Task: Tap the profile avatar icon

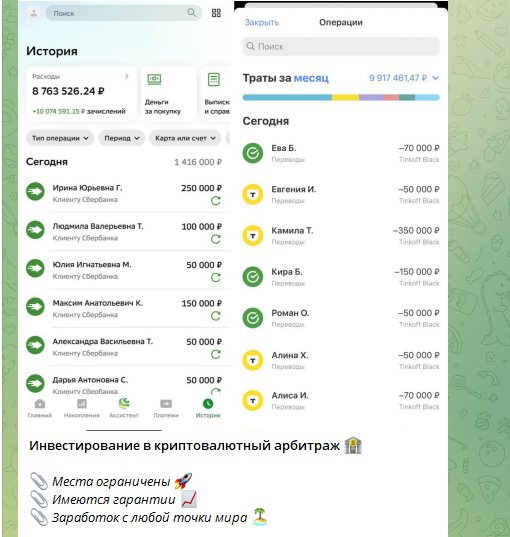Action: click(34, 13)
